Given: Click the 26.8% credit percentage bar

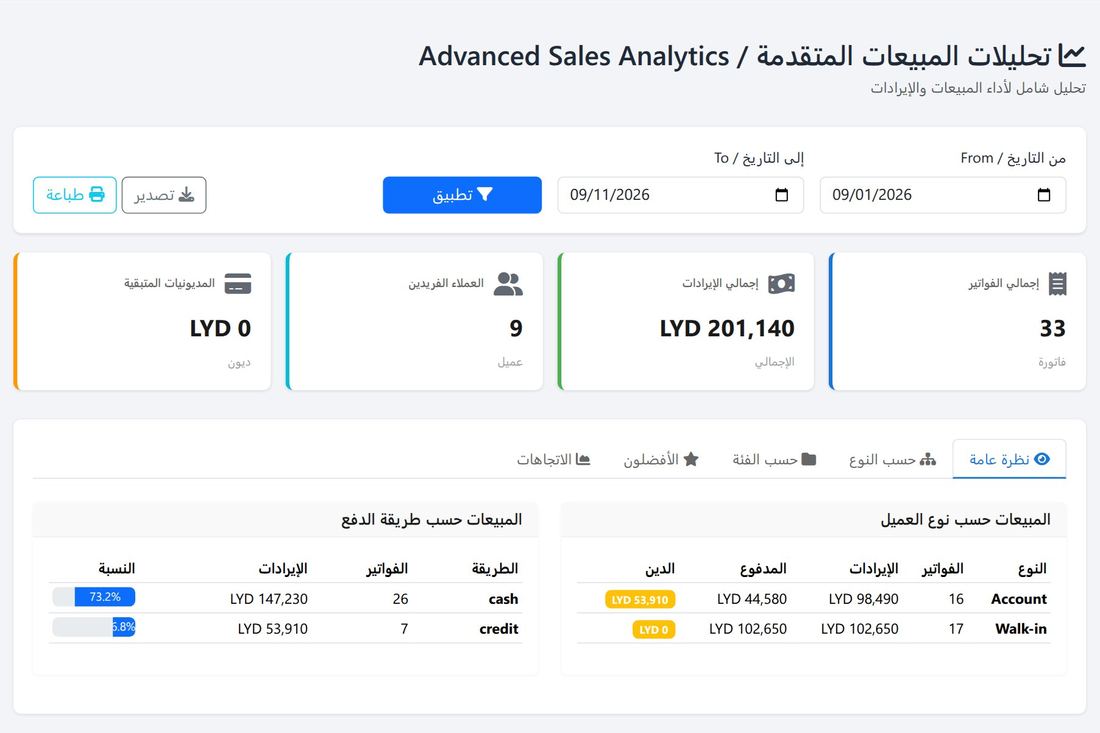Looking at the screenshot, I should click(x=123, y=627).
